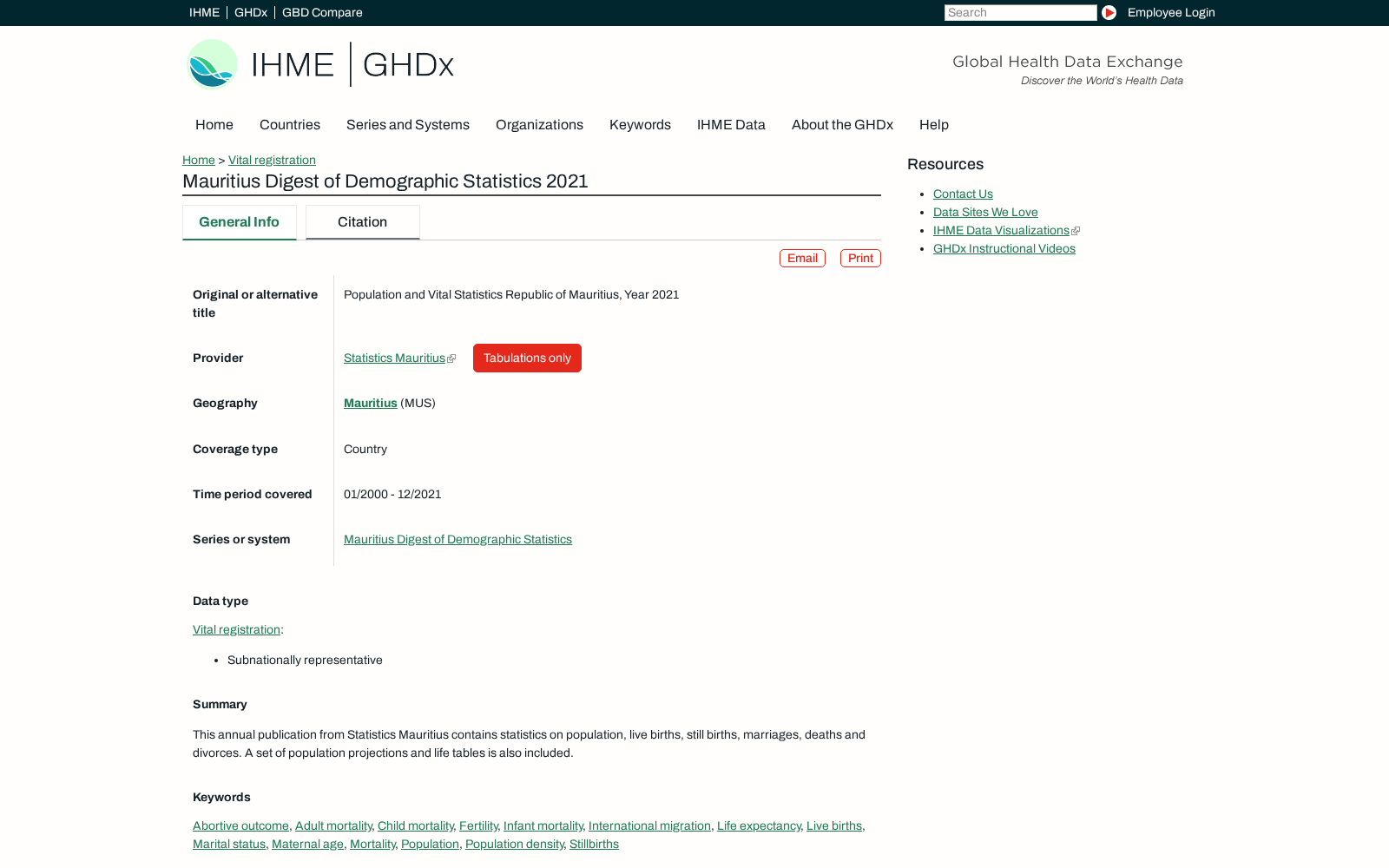This screenshot has width=1389, height=868.
Task: Click the external link icon after IHME Data Visualizations
Action: [1076, 231]
